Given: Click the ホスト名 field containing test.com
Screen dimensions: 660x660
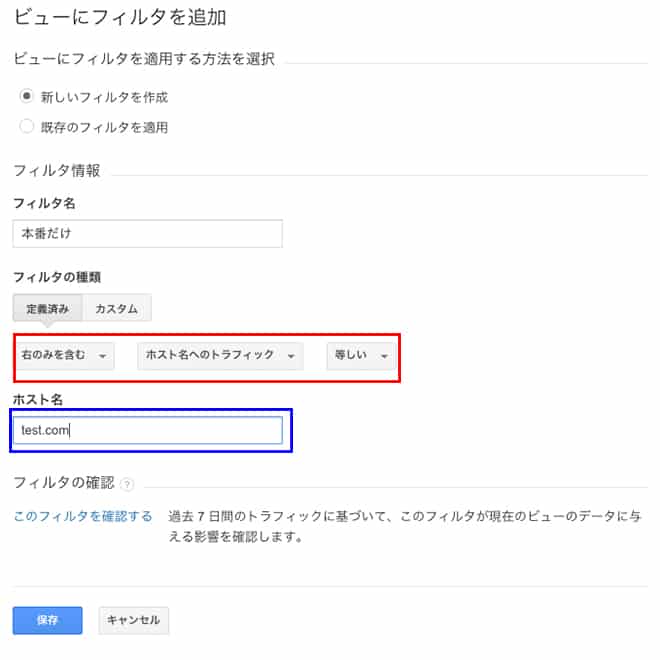Looking at the screenshot, I should 147,430.
